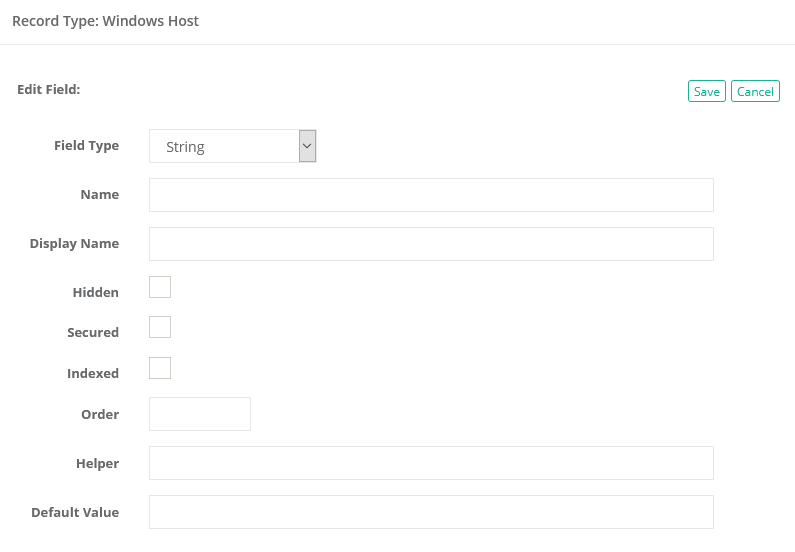Viewport: 795px width, 552px height.
Task: Click the Save button
Action: (x=706, y=91)
